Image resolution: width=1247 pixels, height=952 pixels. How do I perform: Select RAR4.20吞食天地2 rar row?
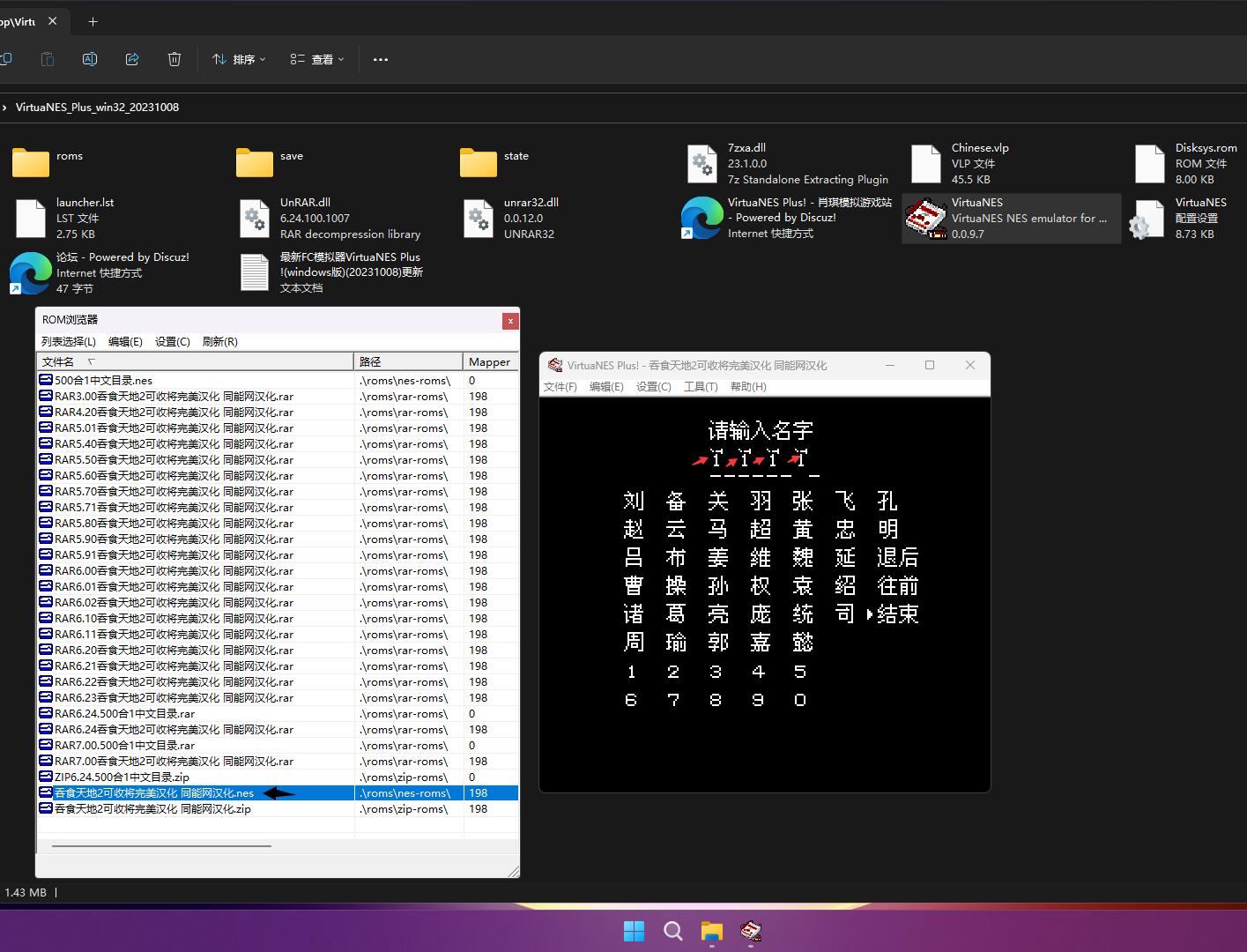pos(277,412)
